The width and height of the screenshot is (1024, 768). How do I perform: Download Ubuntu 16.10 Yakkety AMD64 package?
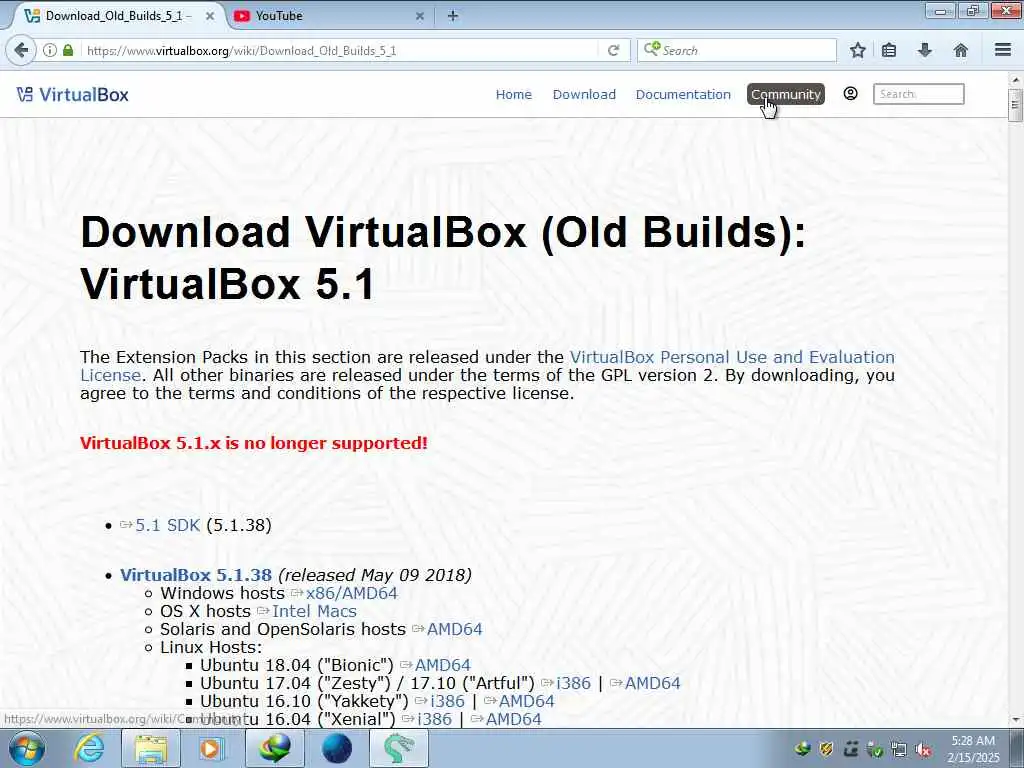(526, 701)
